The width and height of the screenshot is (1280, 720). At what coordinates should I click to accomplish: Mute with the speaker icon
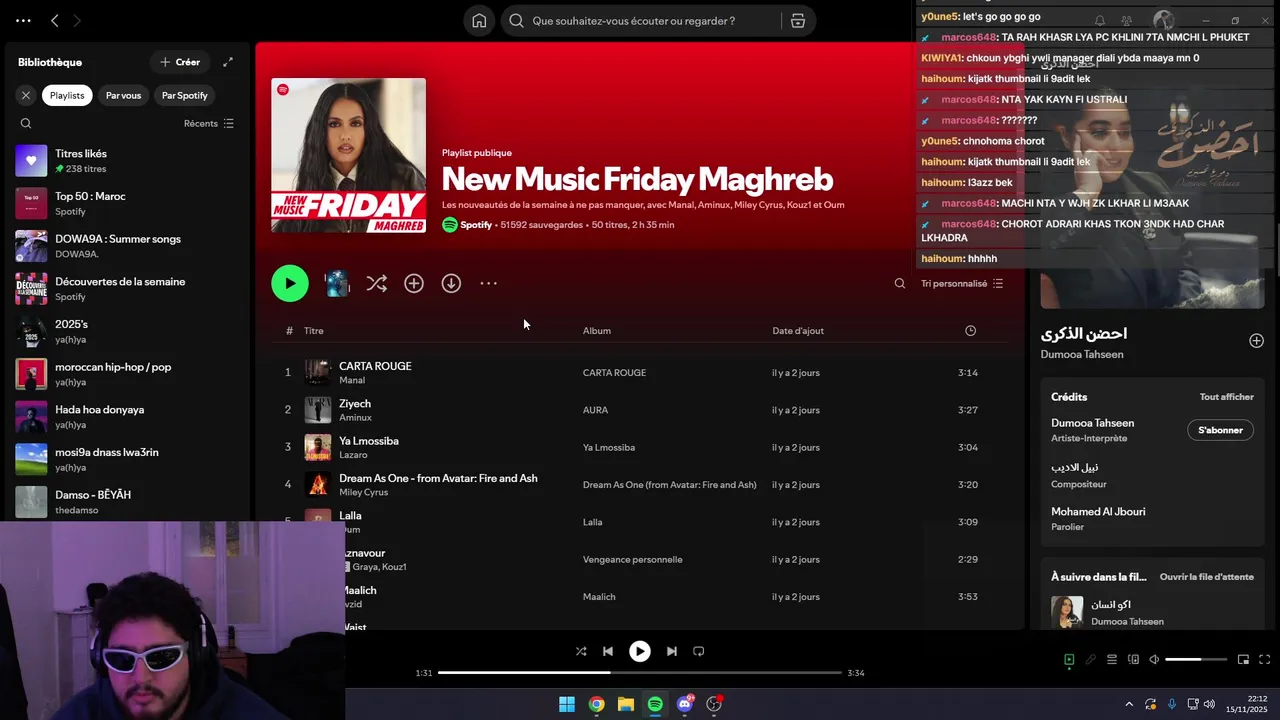coord(1154,660)
